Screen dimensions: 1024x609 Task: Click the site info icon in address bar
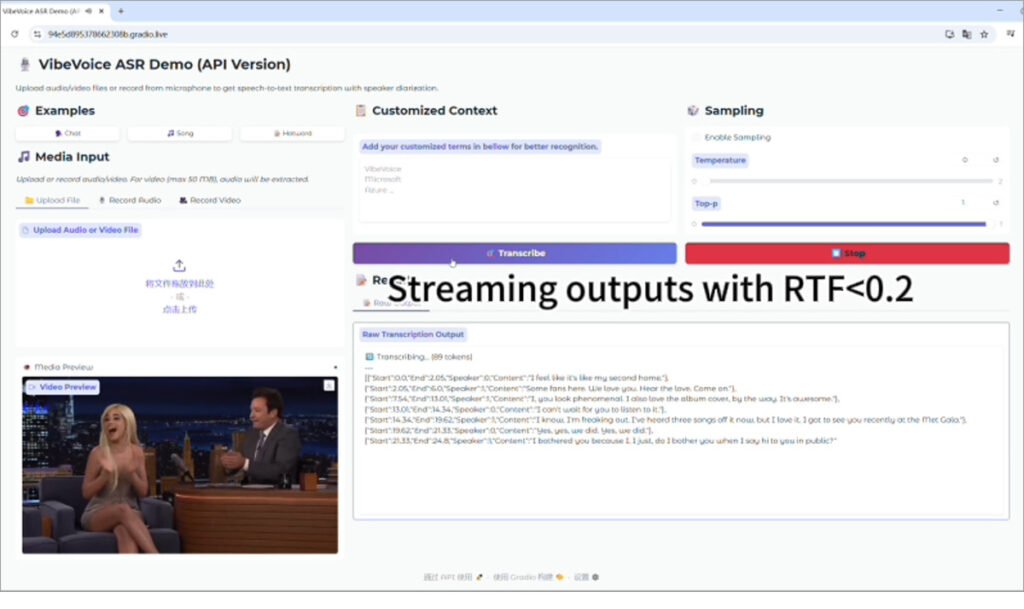click(x=37, y=33)
